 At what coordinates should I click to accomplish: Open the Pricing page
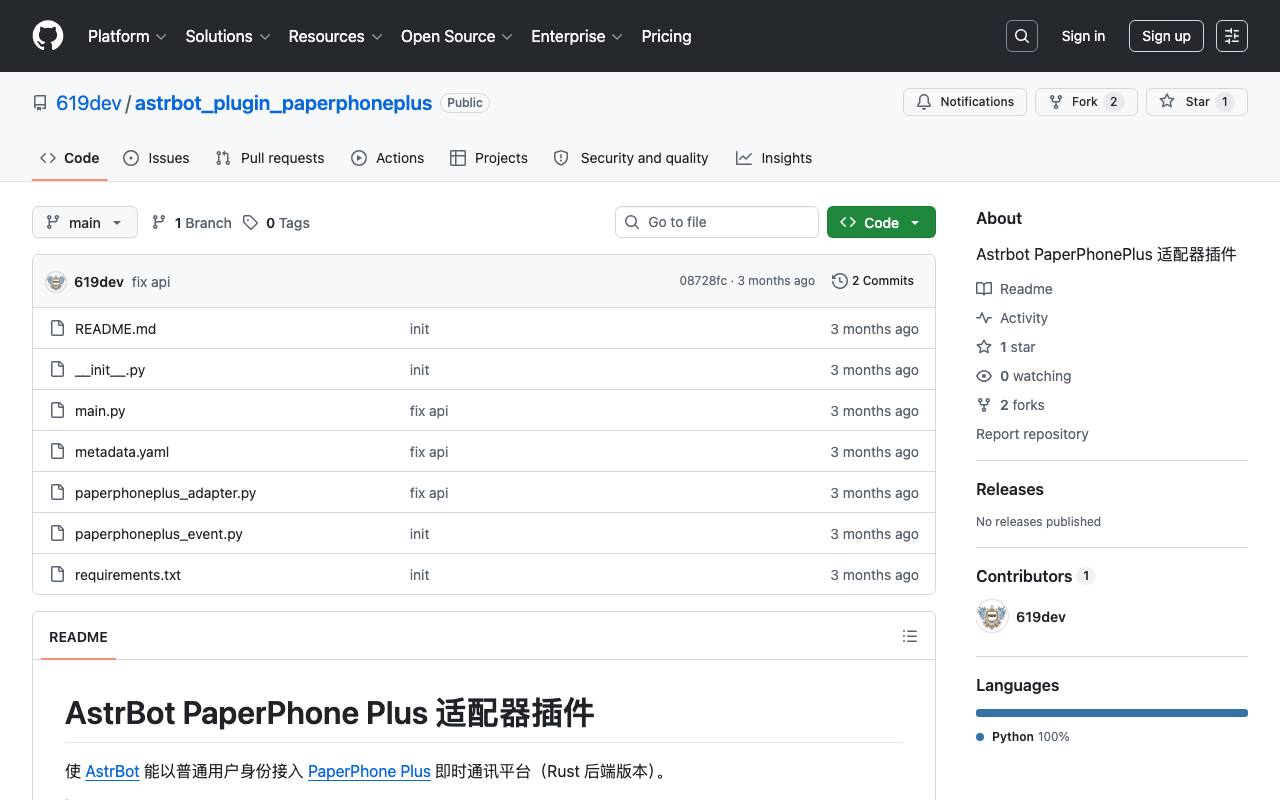pyautogui.click(x=666, y=36)
